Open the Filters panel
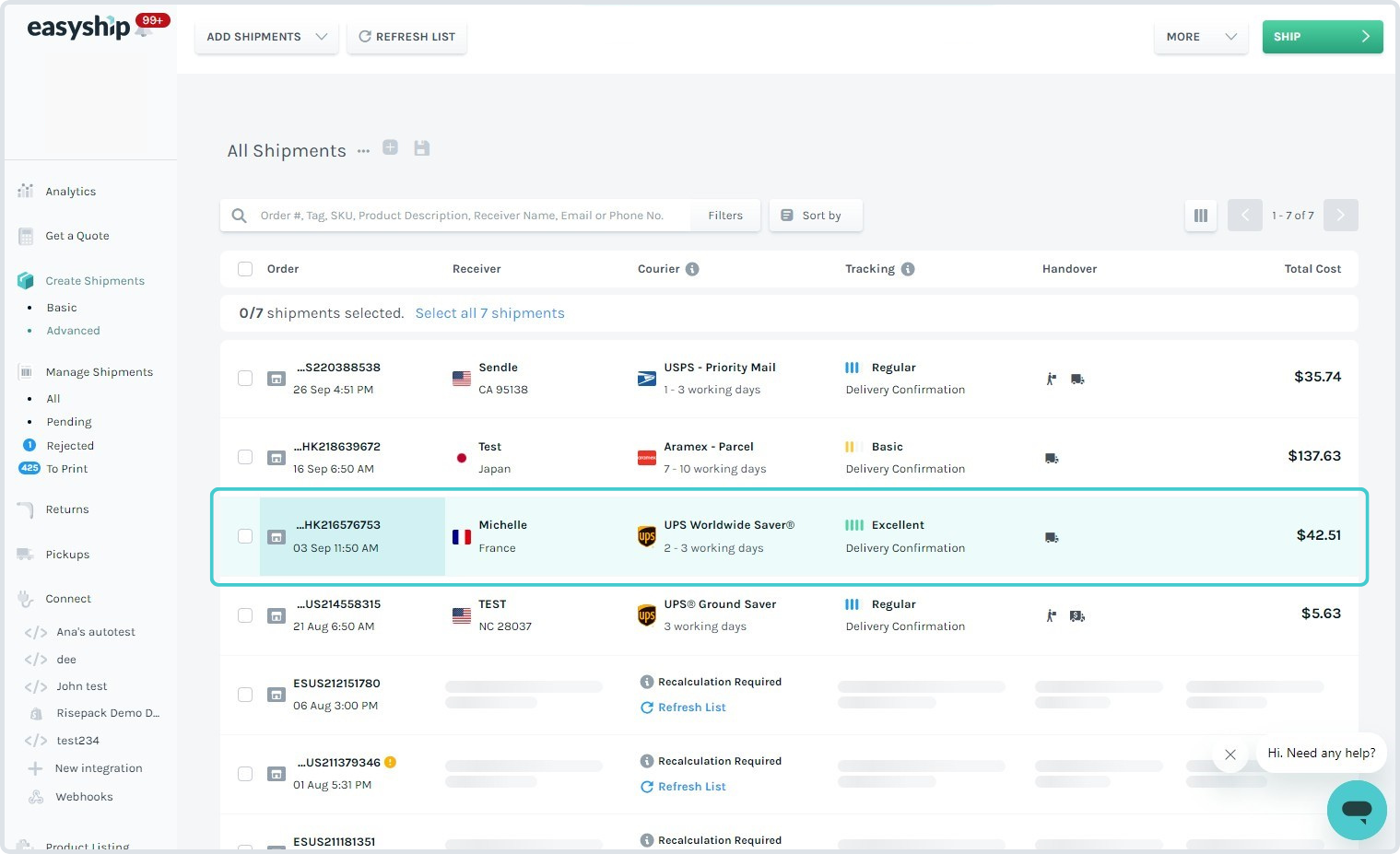Viewport: 1400px width, 854px height. click(x=725, y=216)
